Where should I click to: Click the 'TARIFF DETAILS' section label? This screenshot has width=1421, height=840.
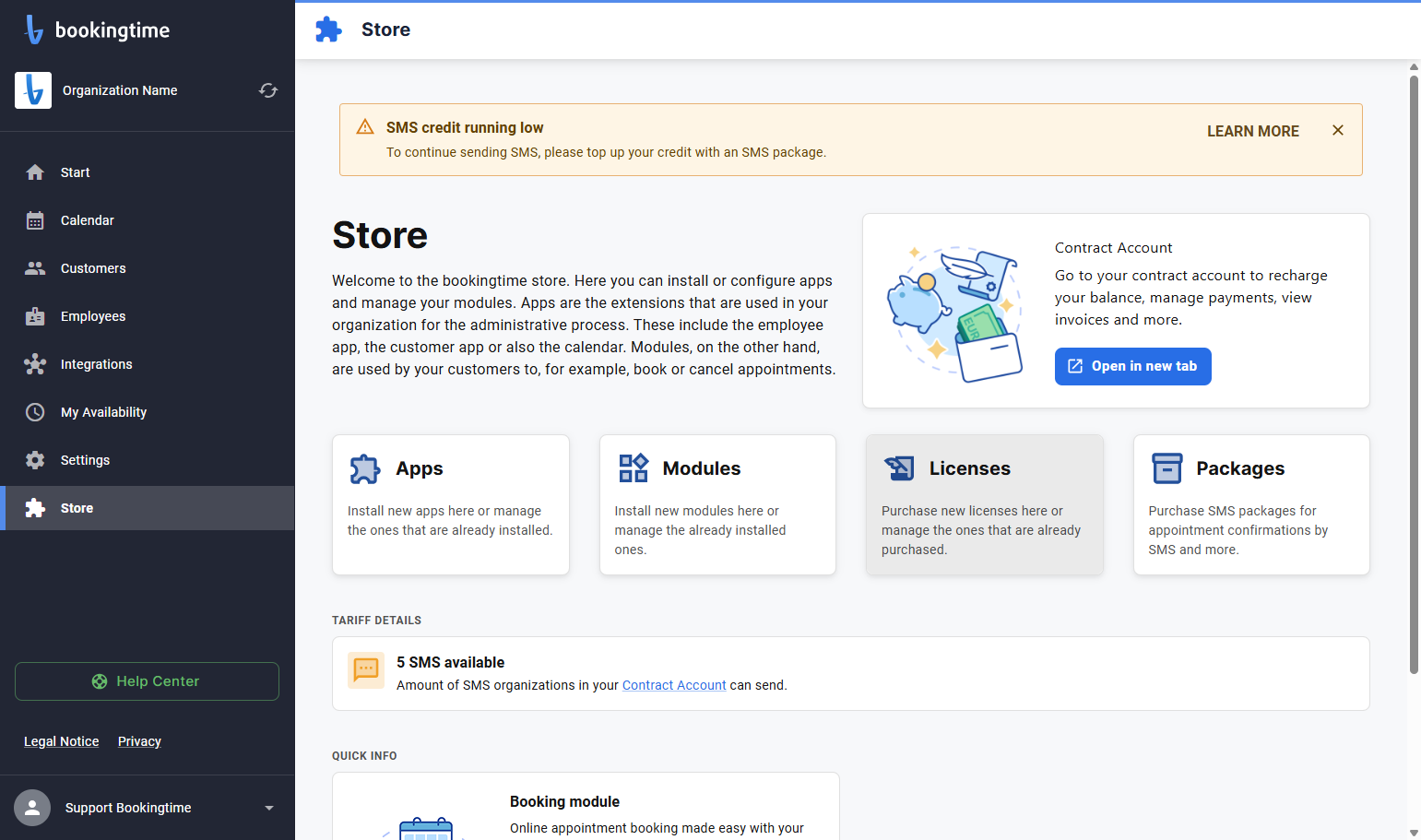[x=376, y=621]
